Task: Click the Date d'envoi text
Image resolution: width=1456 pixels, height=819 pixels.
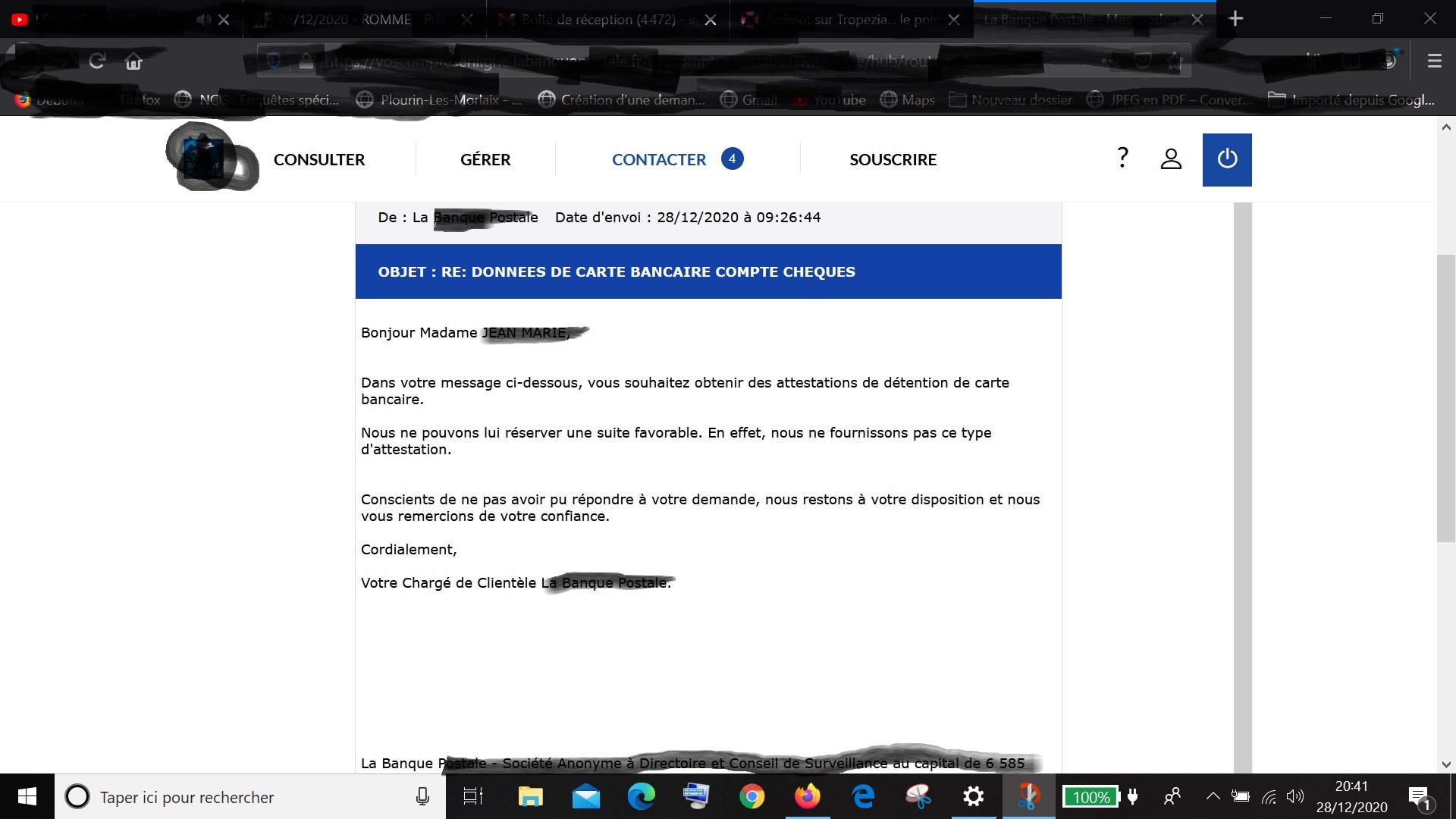Action: 688,218
